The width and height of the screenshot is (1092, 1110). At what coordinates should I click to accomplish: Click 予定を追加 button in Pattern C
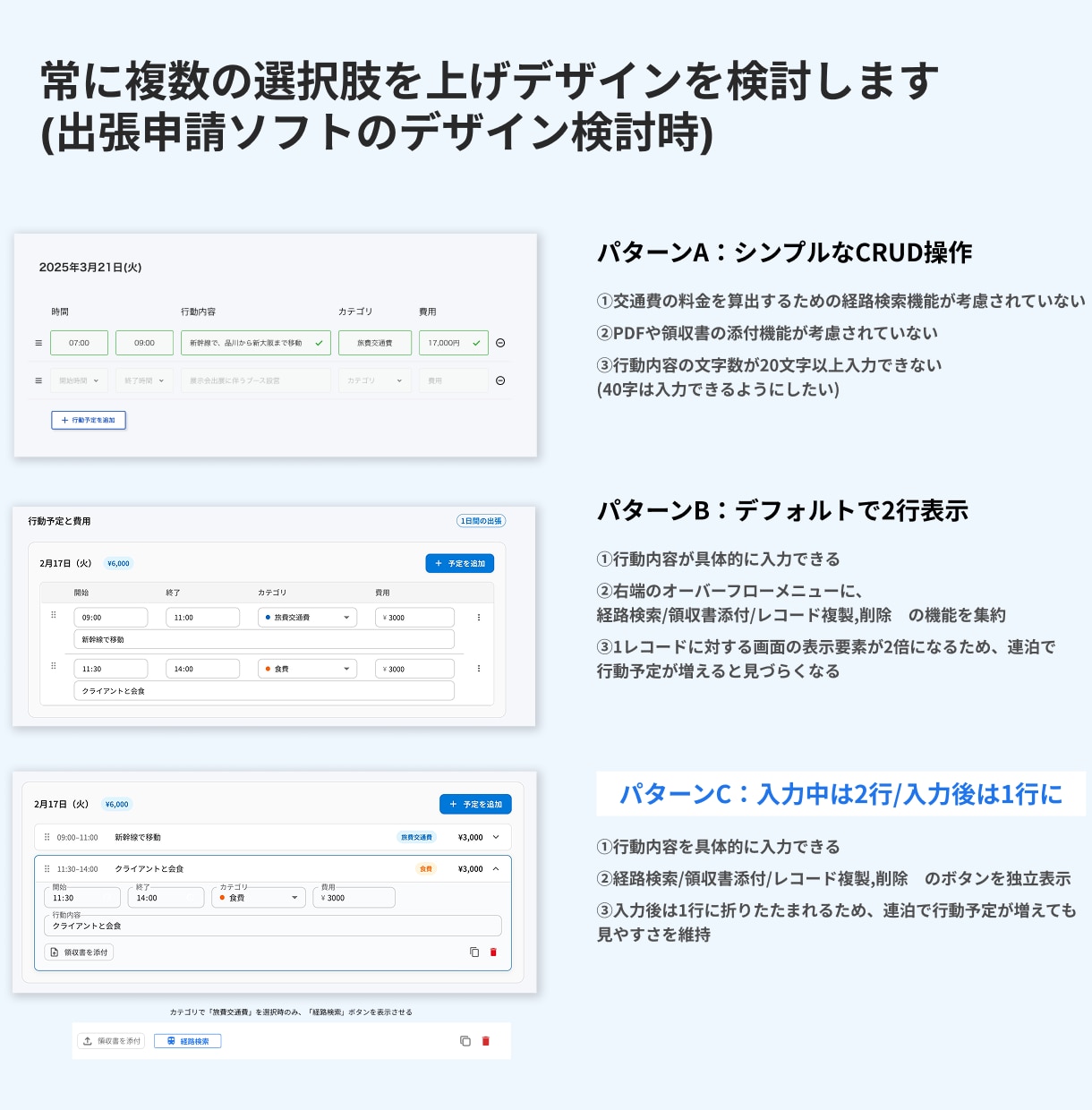(x=475, y=804)
